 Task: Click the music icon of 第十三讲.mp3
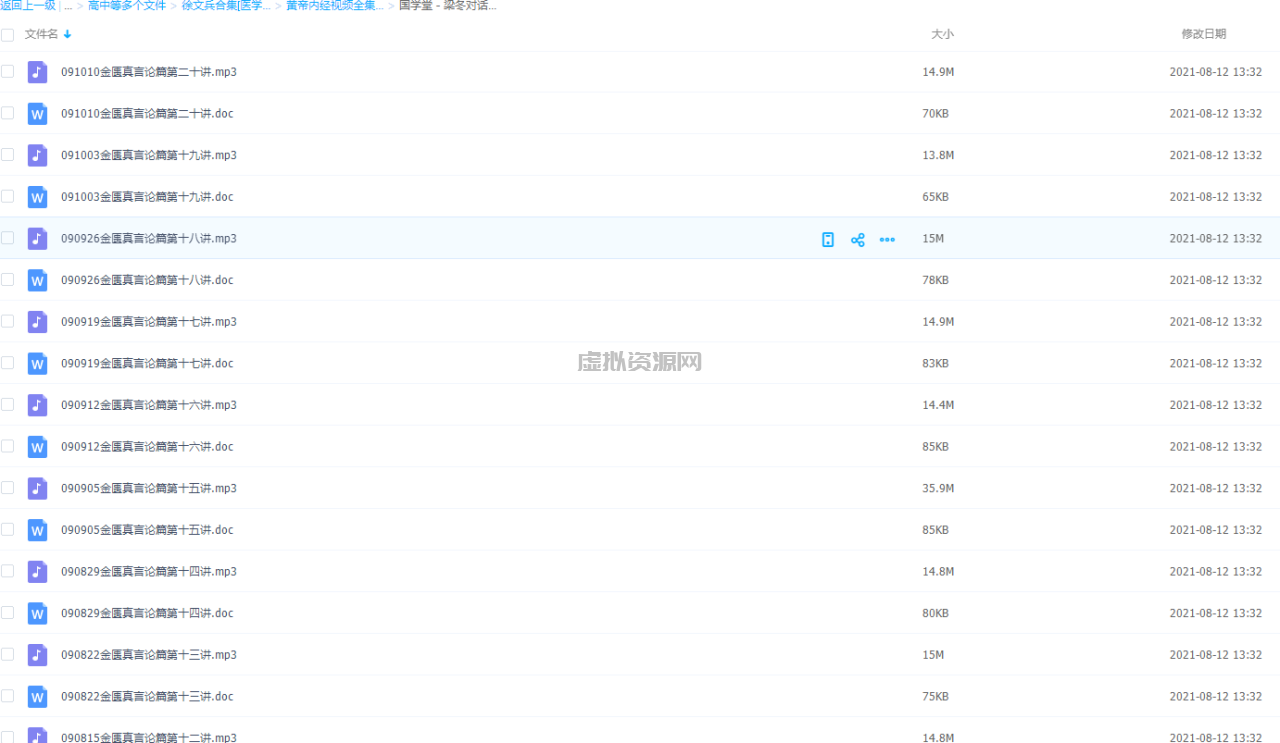click(x=37, y=655)
